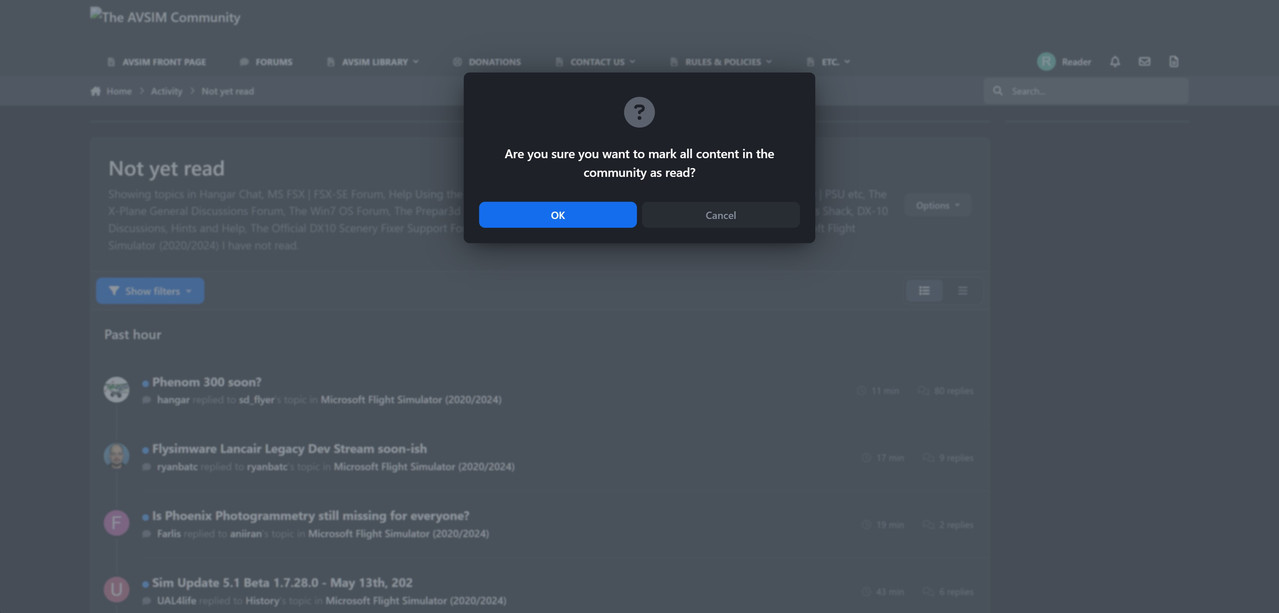
Task: Expand the AVSIM Library dropdown
Action: pyautogui.click(x=373, y=62)
